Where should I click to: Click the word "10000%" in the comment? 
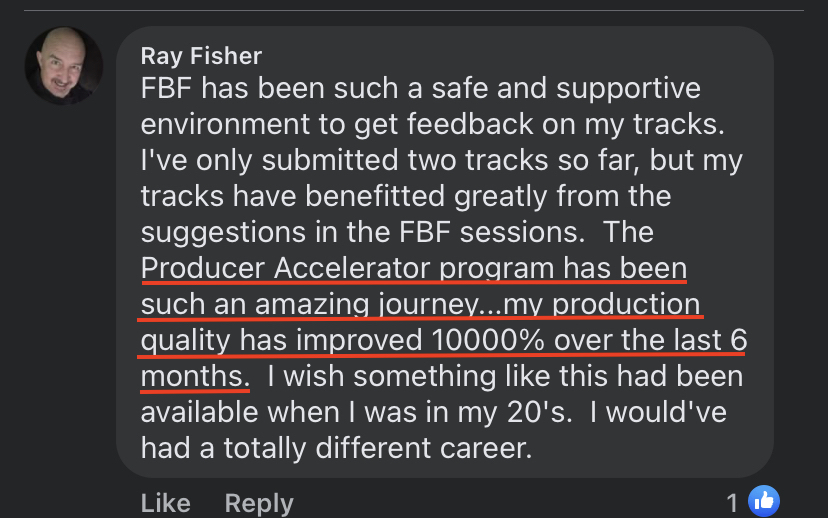click(x=488, y=340)
